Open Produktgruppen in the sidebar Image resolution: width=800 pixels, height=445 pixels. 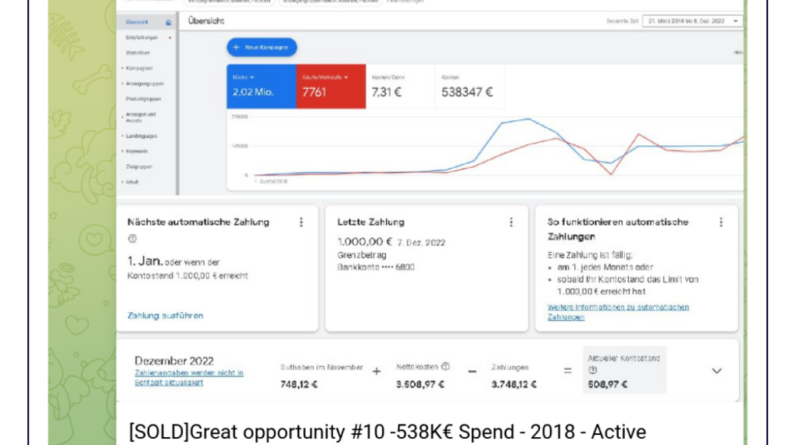pos(143,98)
